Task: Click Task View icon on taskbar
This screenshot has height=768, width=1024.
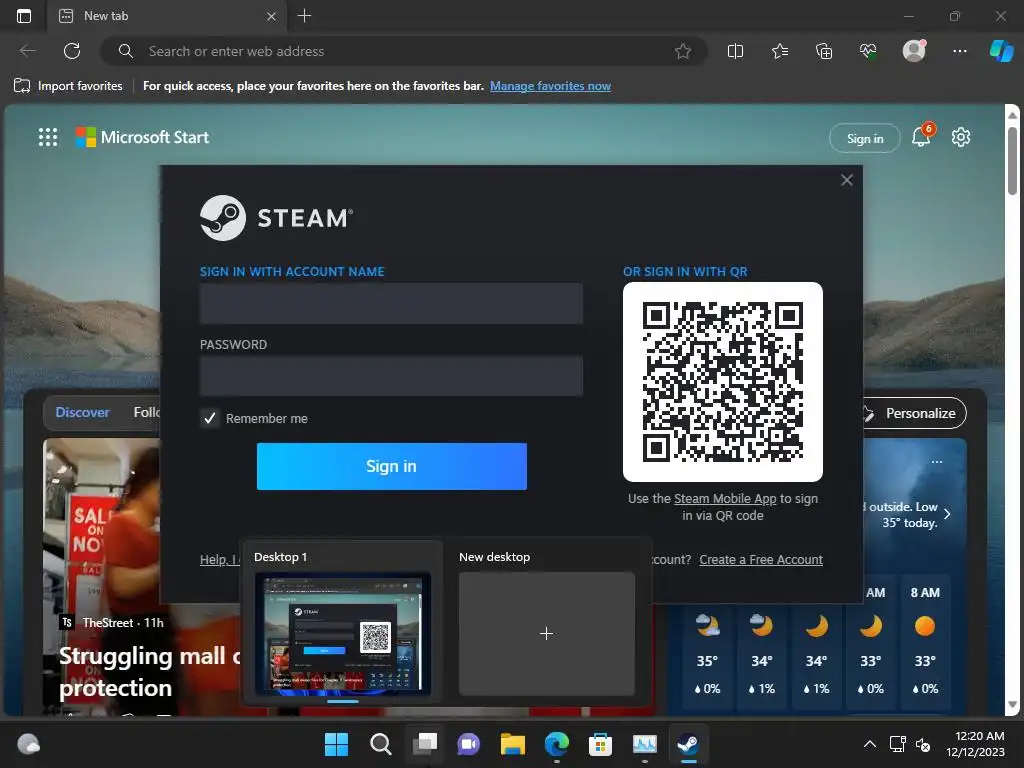Action: tap(425, 744)
